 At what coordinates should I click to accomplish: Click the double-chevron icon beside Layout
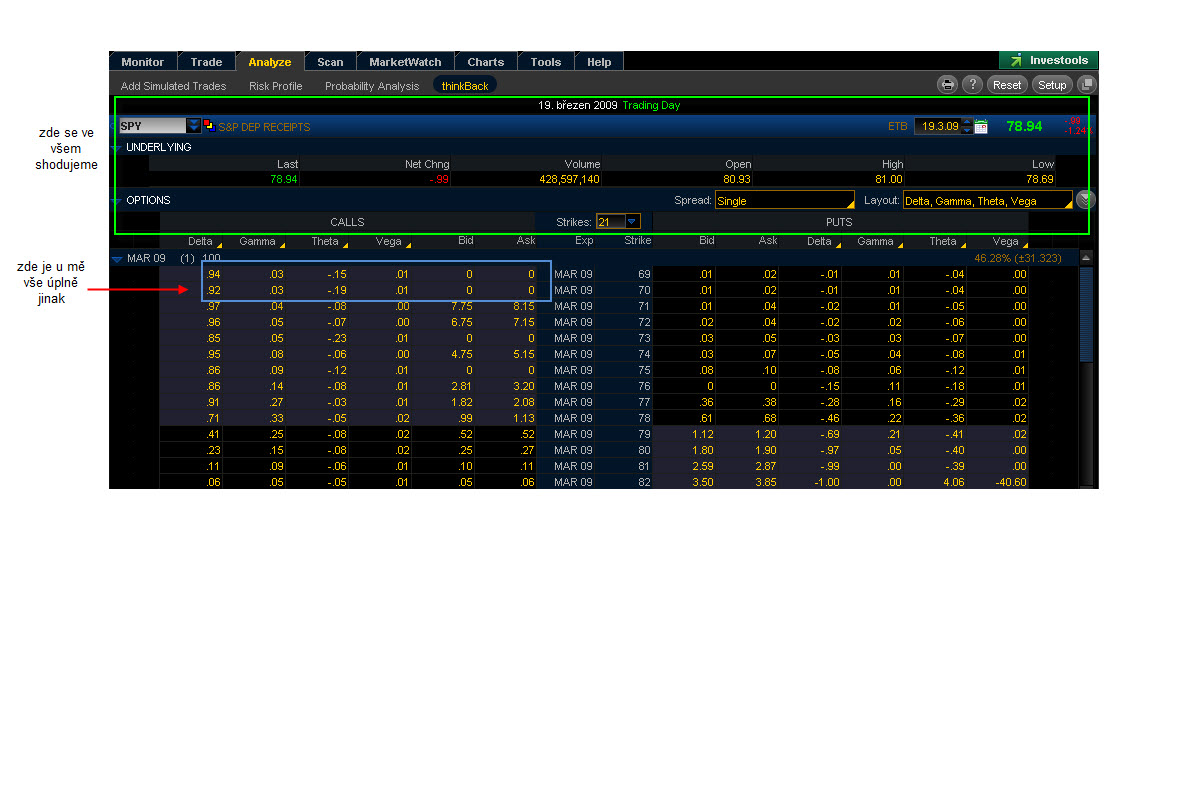[1086, 200]
